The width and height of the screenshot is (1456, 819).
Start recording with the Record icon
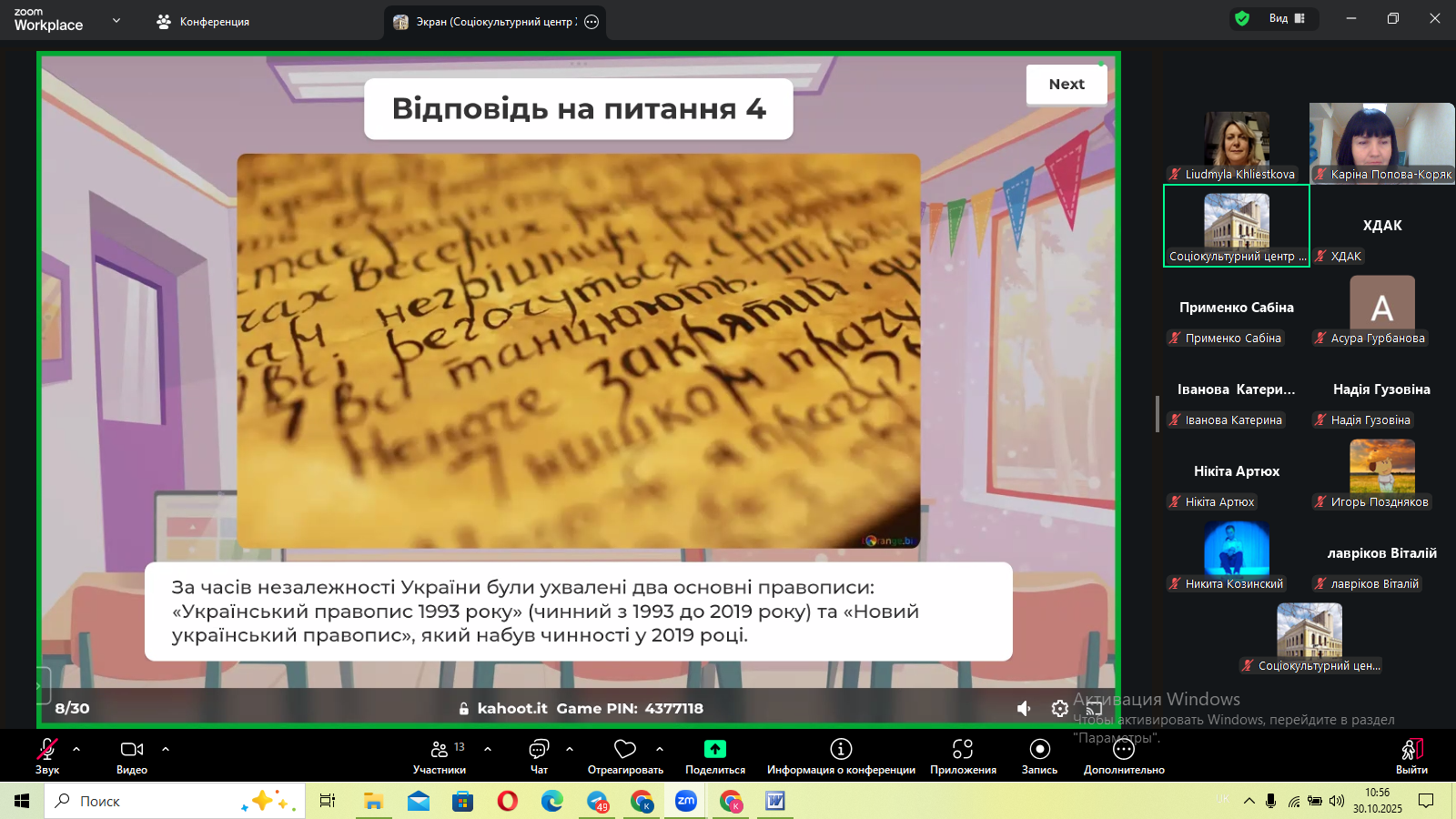[x=1039, y=749]
